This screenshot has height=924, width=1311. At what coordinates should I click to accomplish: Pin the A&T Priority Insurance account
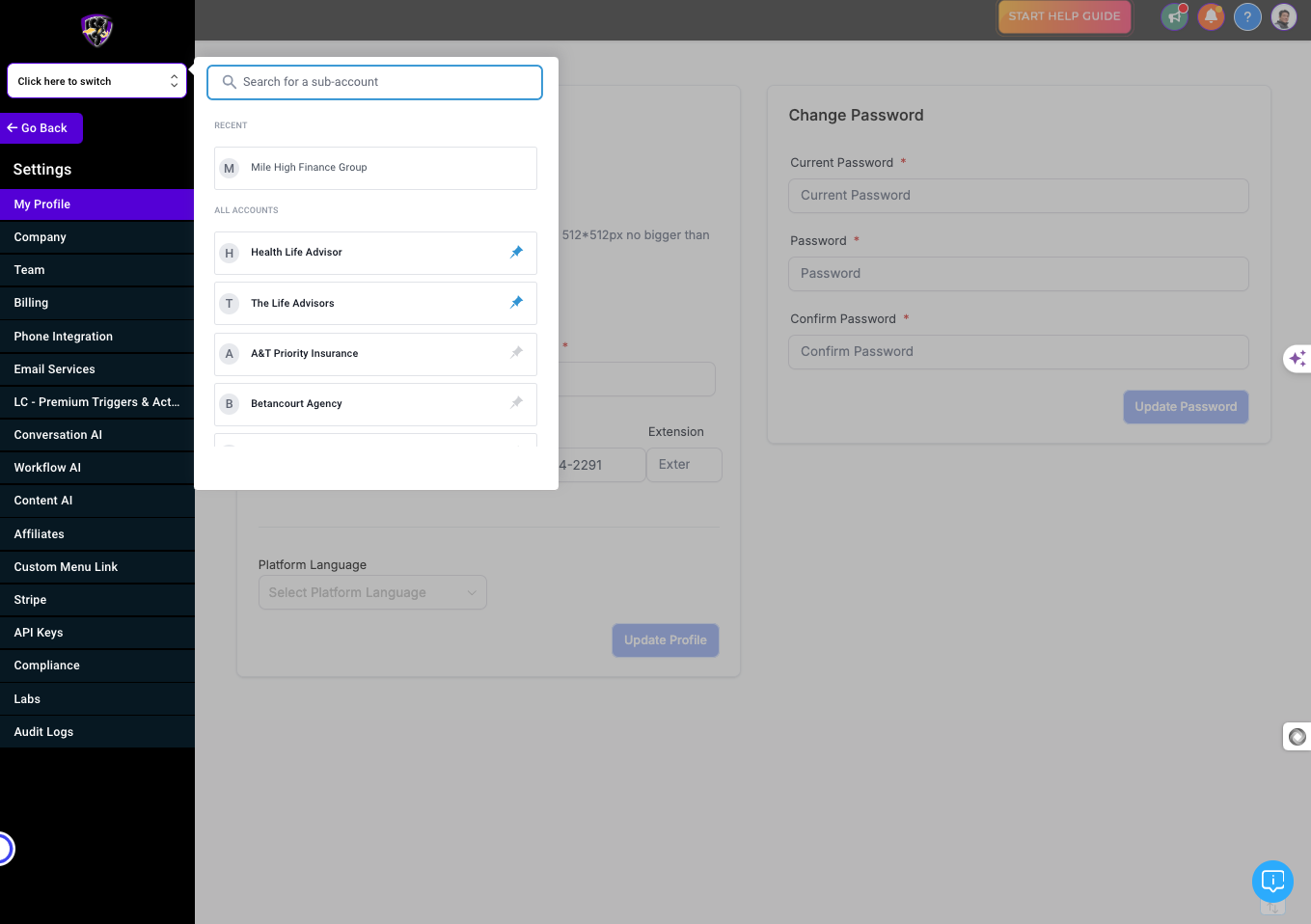pos(516,353)
